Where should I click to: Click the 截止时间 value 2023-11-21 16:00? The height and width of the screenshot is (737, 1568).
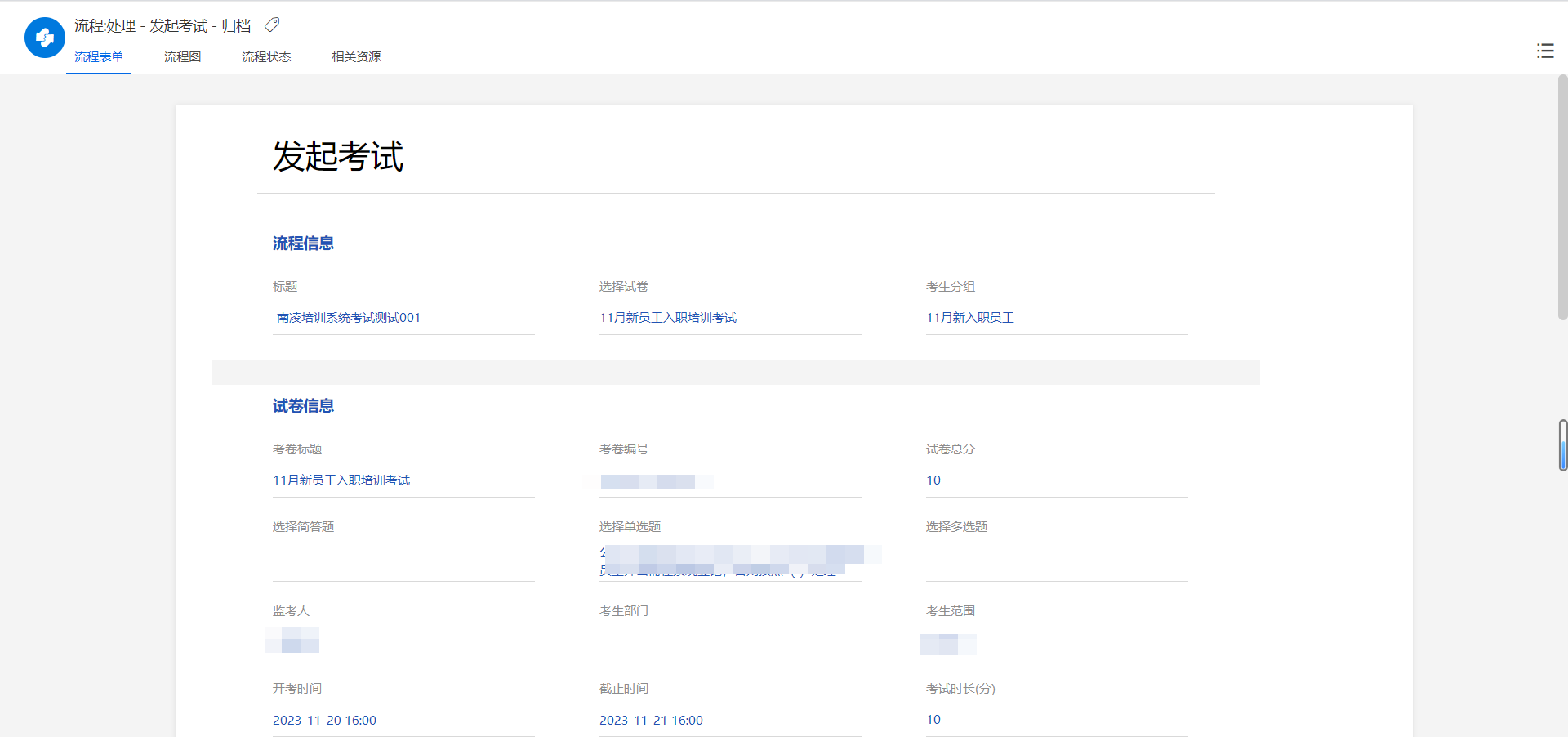tap(651, 720)
